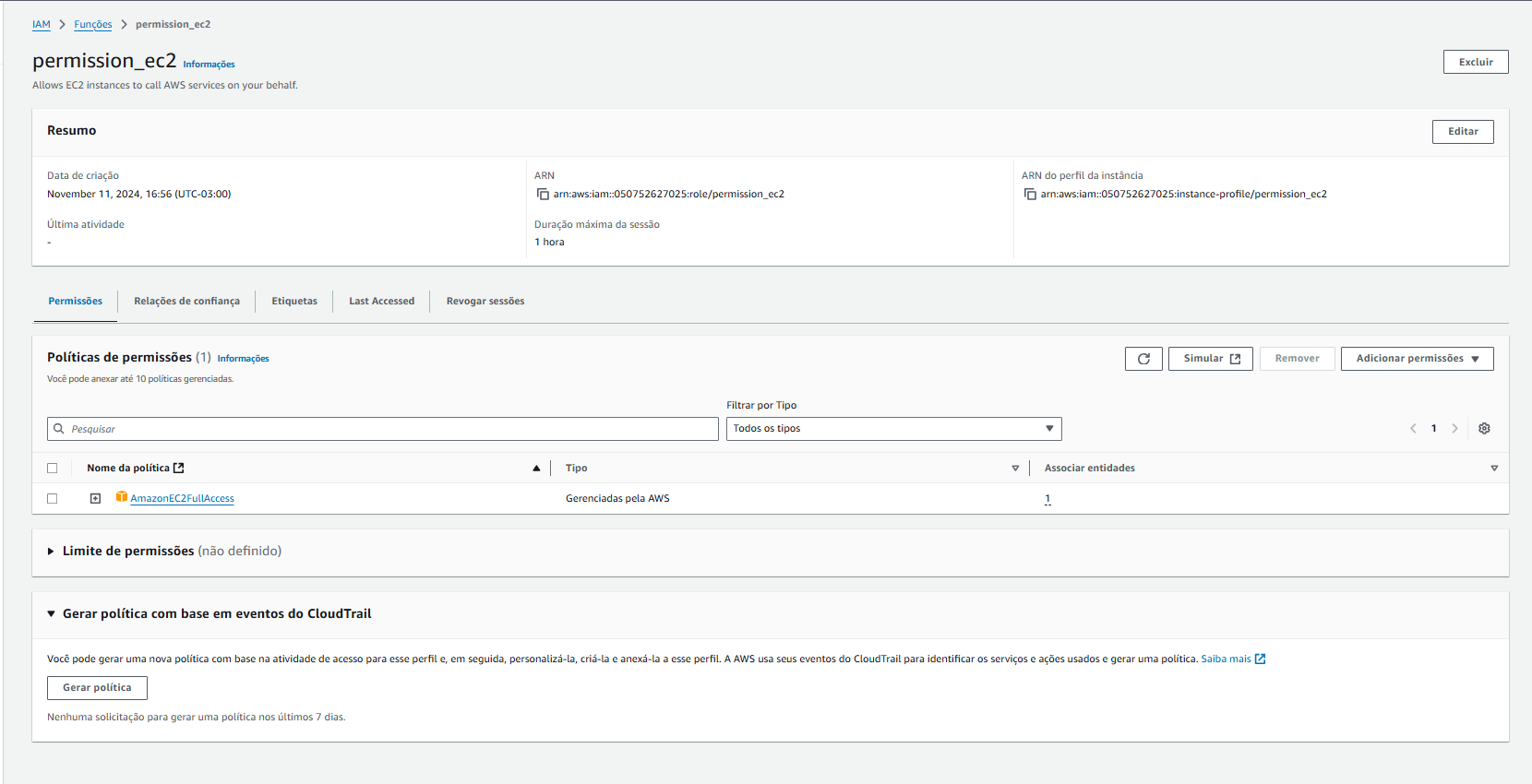
Task: Click the Excluir button
Action: pyautogui.click(x=1476, y=62)
